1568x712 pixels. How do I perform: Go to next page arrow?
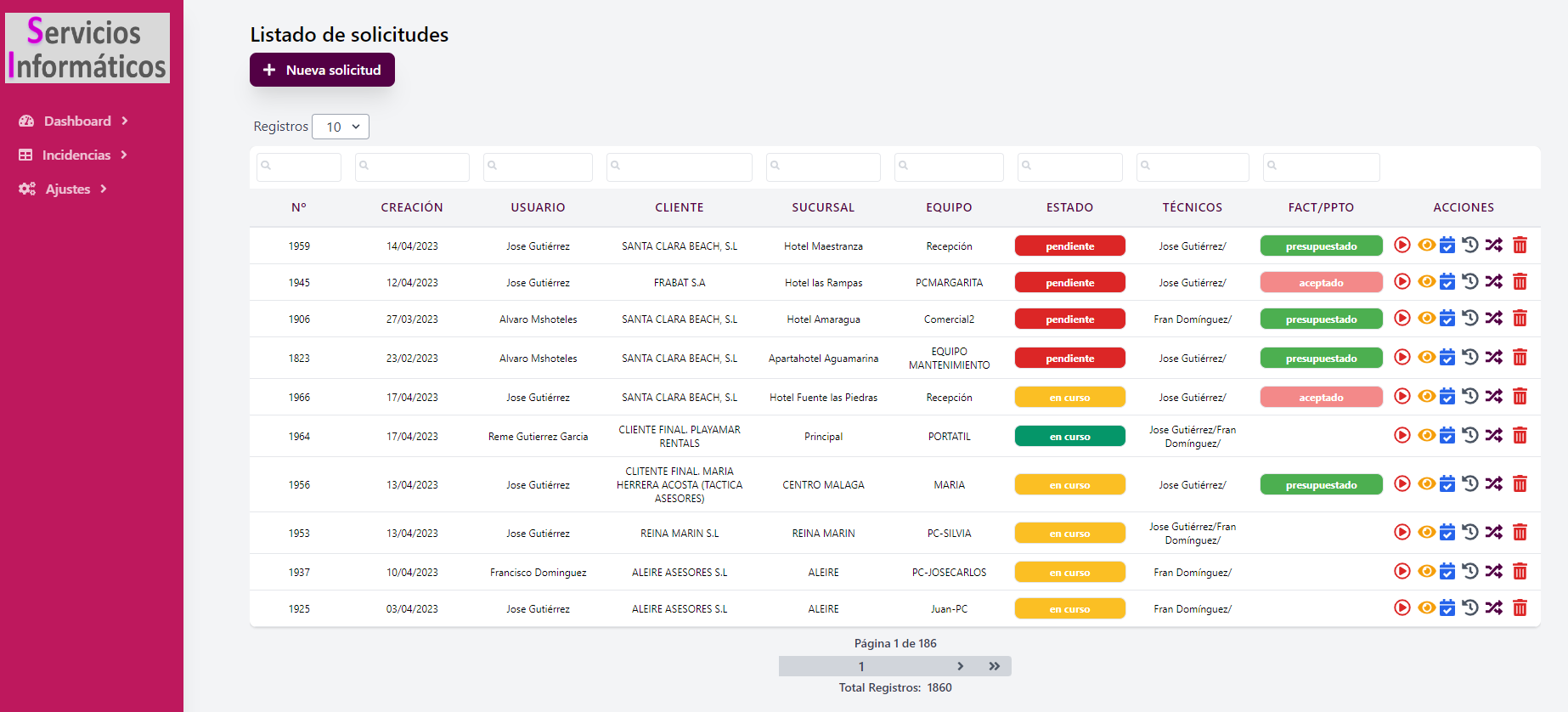(961, 666)
